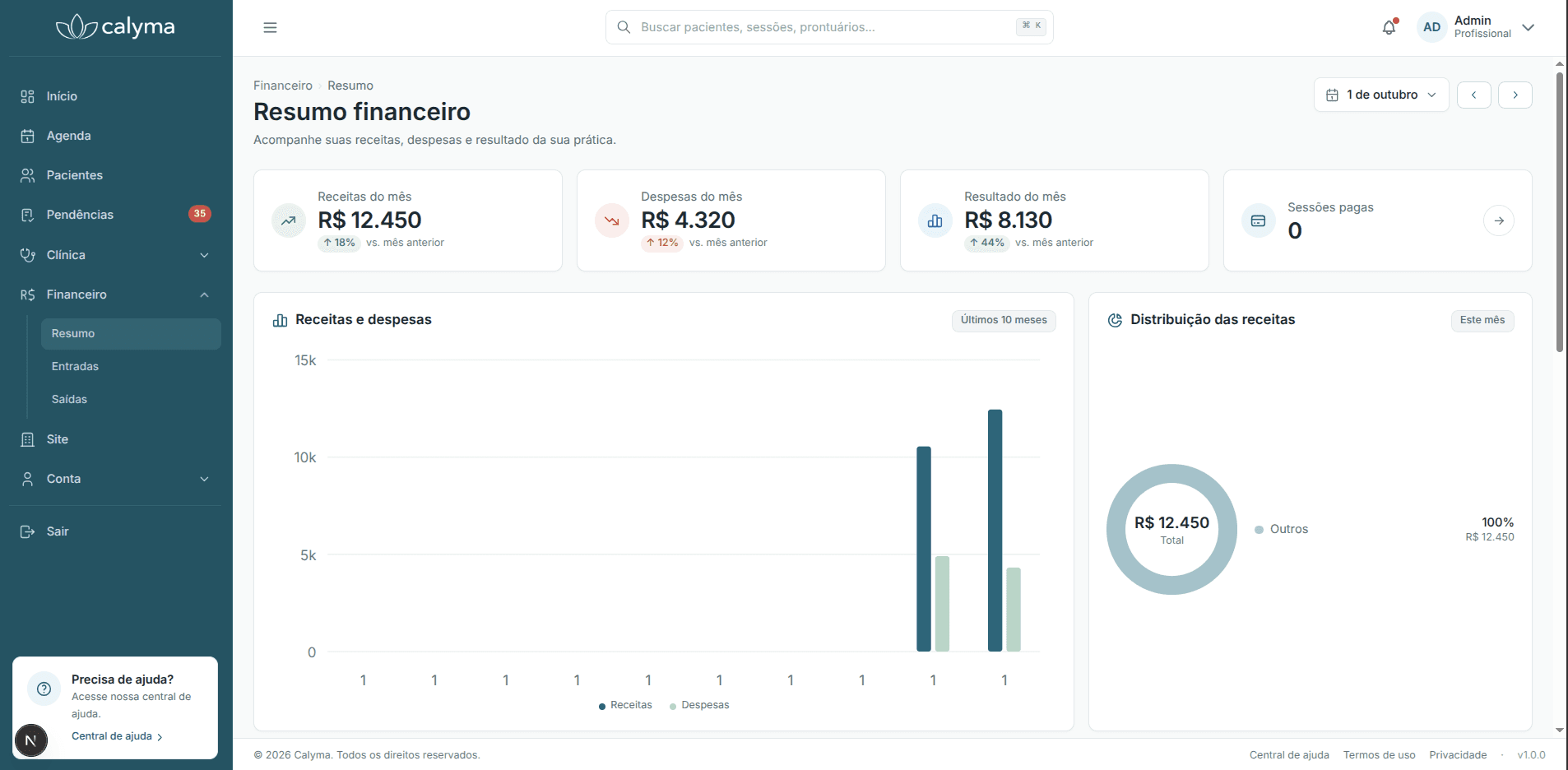Screen dimensions: 1568x770
Task: Open the Pacientes menu item
Action: click(115, 175)
